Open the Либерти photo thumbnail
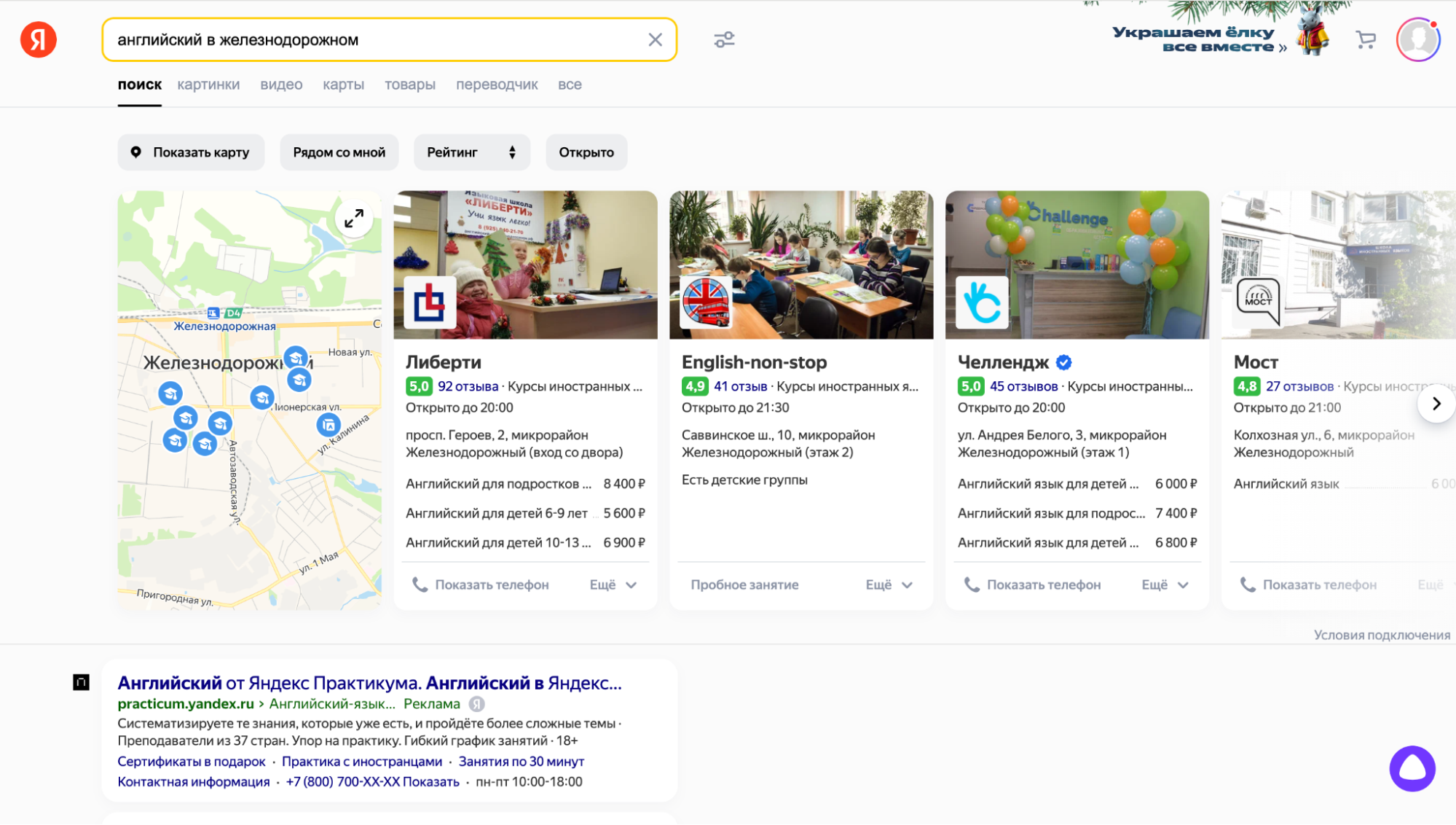Viewport: 1456px width, 825px height. (525, 265)
